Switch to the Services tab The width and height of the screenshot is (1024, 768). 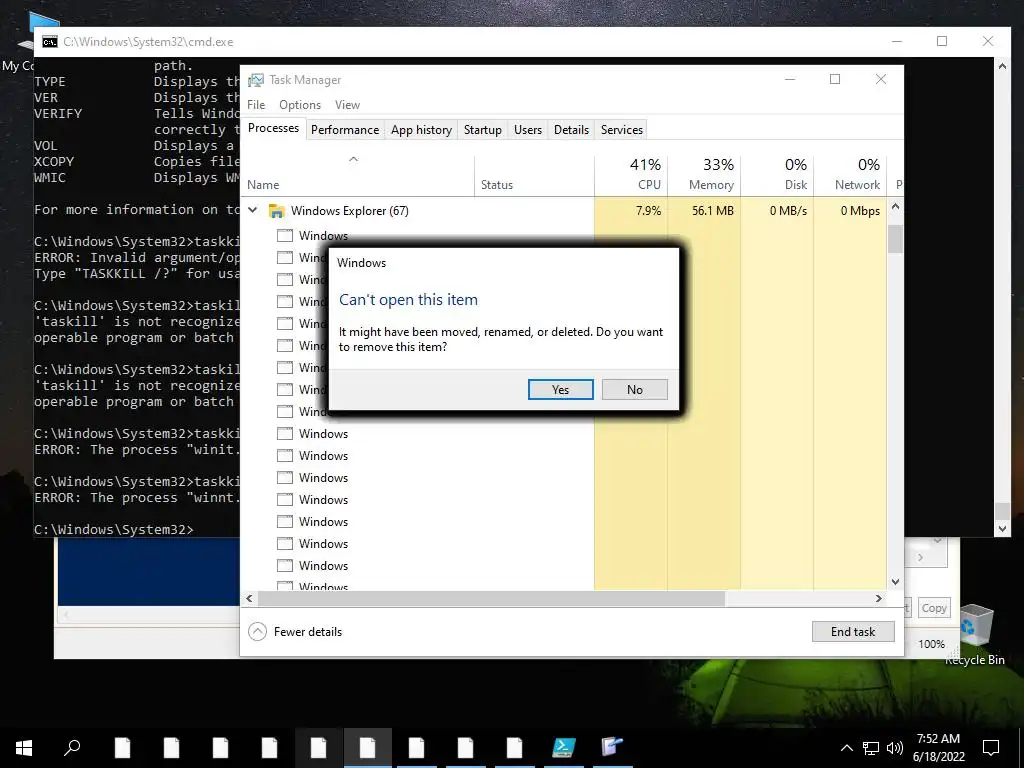tap(622, 130)
